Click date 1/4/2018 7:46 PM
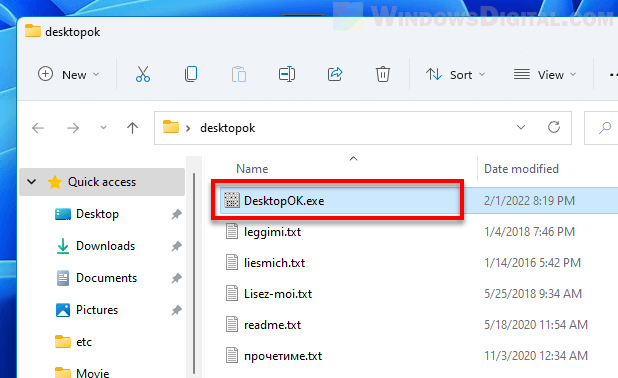Viewport: 618px width, 378px height. 529,232
